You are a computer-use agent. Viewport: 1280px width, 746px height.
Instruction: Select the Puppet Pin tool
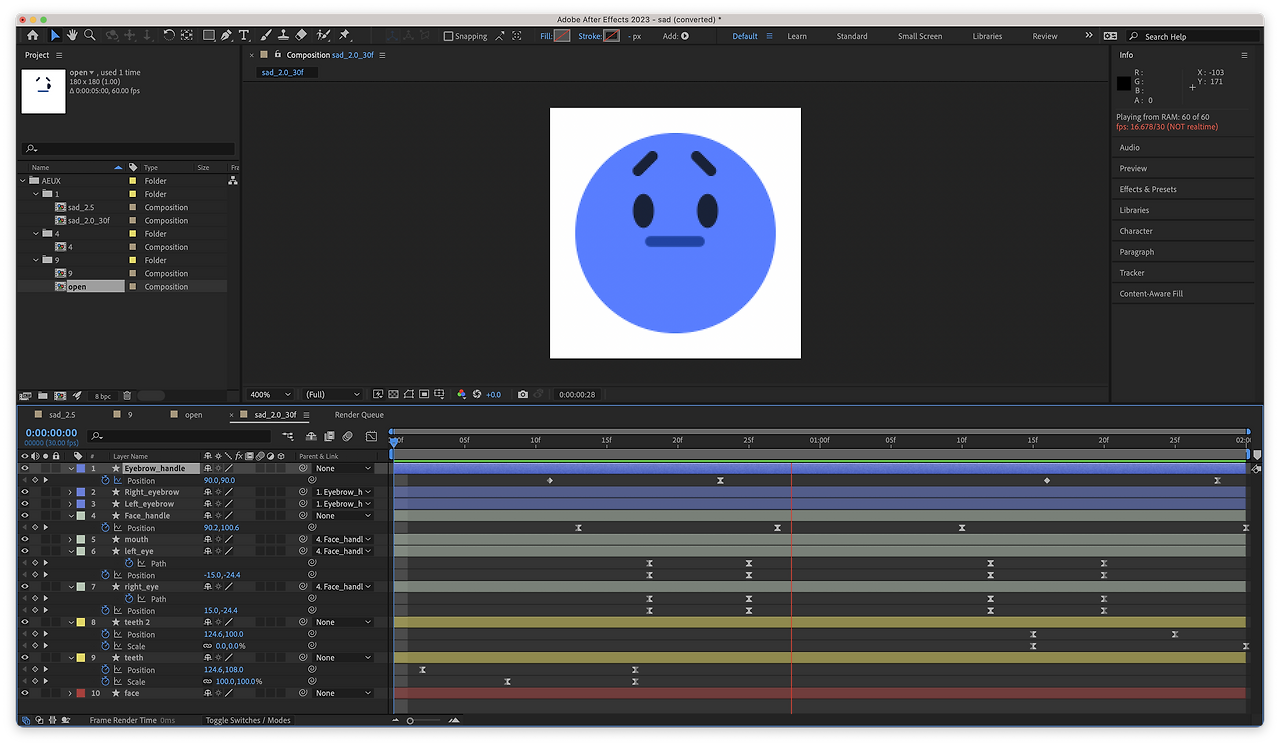click(x=345, y=35)
